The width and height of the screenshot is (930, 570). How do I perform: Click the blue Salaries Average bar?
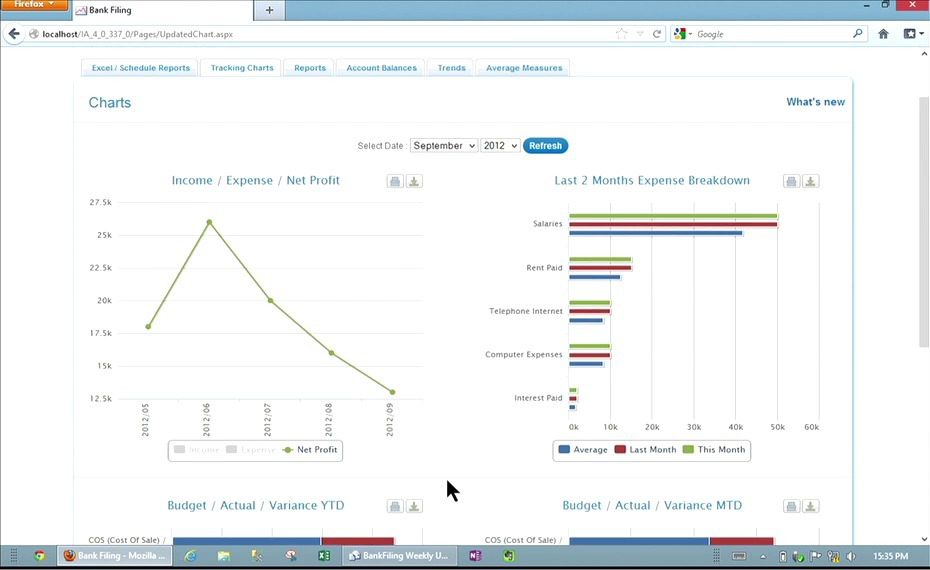coord(656,233)
